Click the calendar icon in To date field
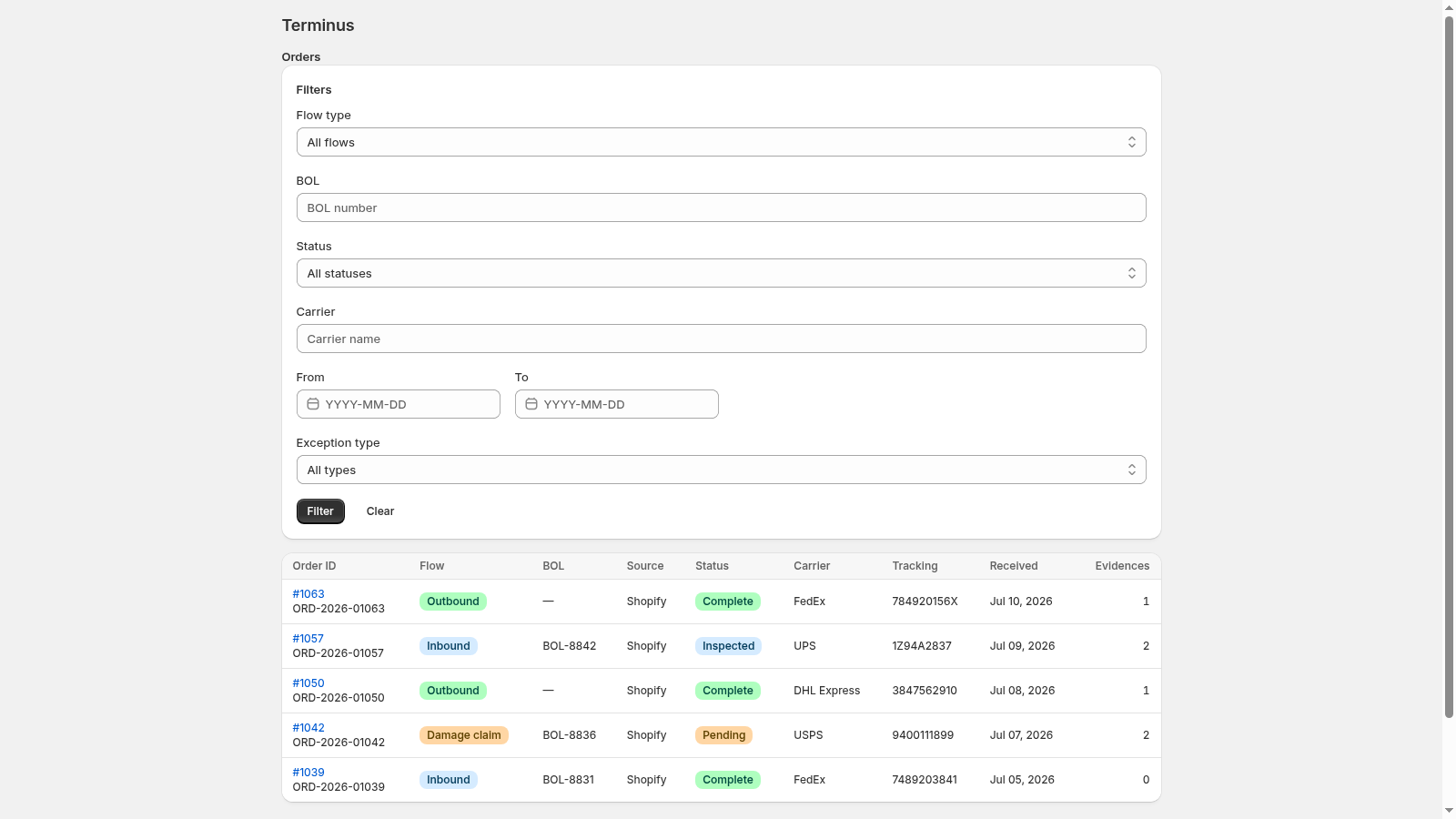The width and height of the screenshot is (1456, 819). pos(531,404)
